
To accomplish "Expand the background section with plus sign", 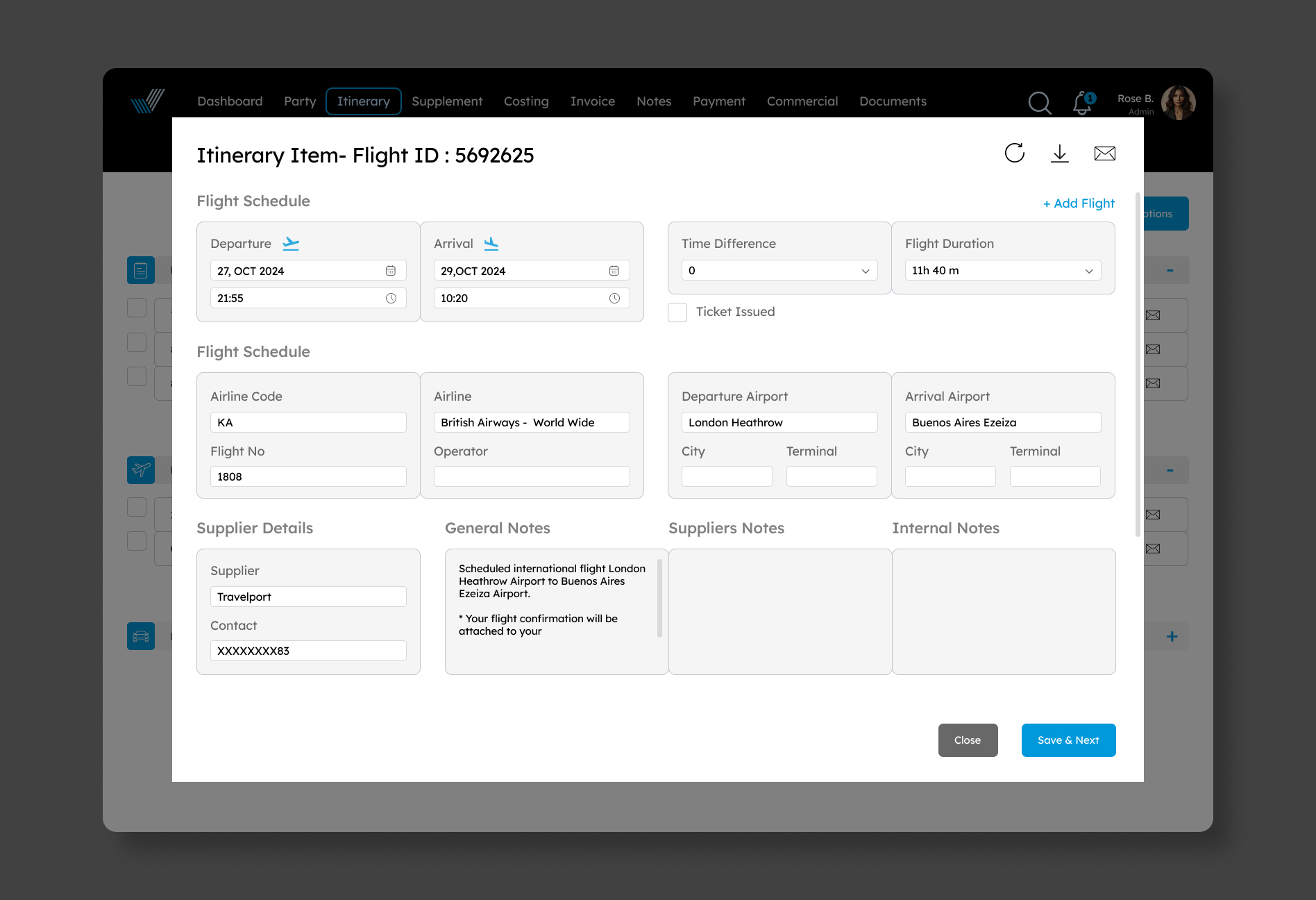I will tap(1172, 636).
